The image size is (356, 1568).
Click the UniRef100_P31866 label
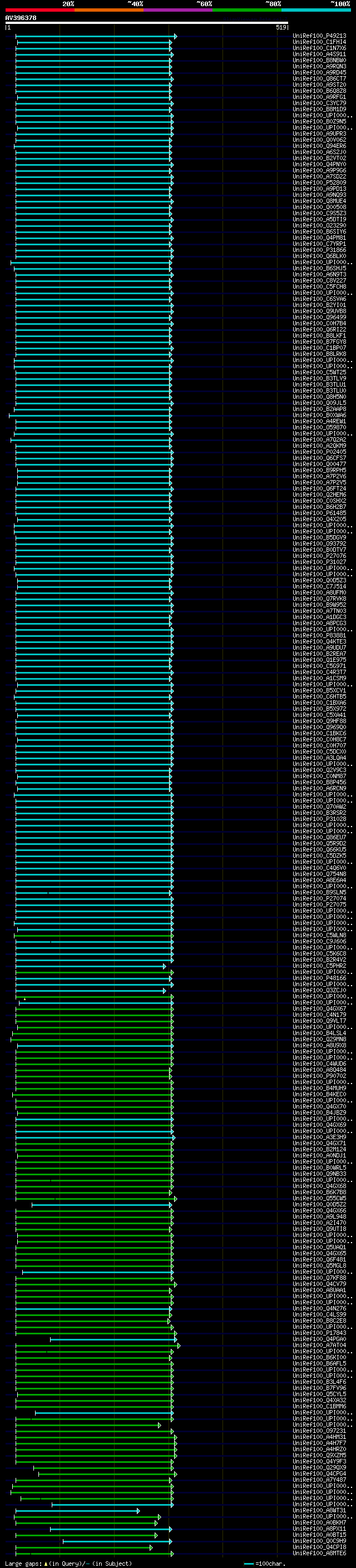[x=319, y=250]
